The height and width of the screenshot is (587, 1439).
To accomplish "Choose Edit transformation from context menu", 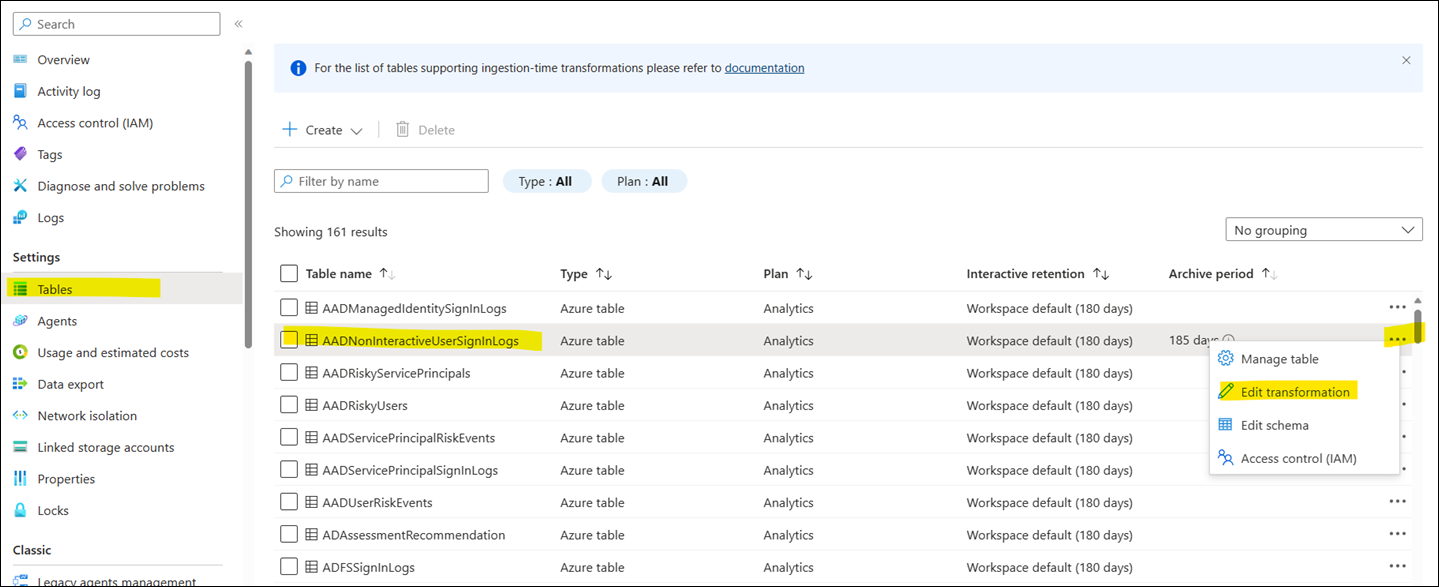I will 1294,392.
